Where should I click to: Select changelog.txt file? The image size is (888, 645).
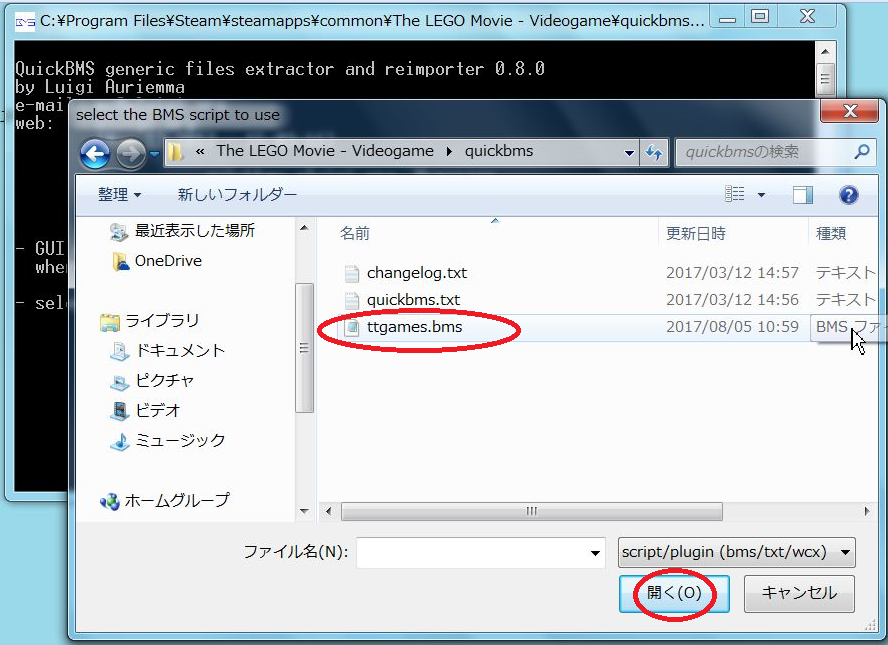[417, 273]
